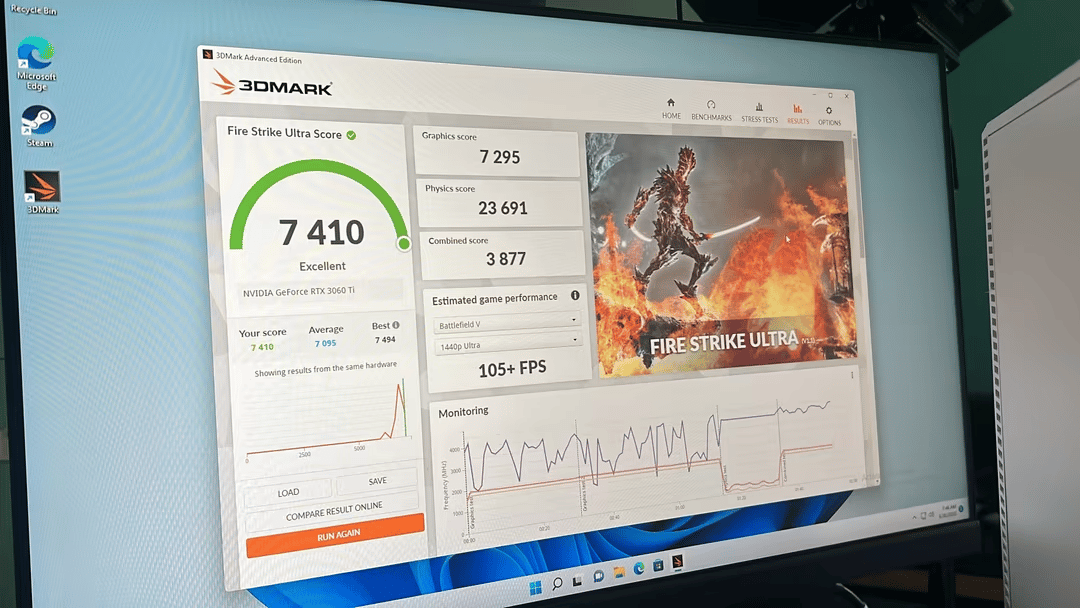Open the notification icon in the tray corner
Screen dimensions: 1080x608
click(x=962, y=508)
